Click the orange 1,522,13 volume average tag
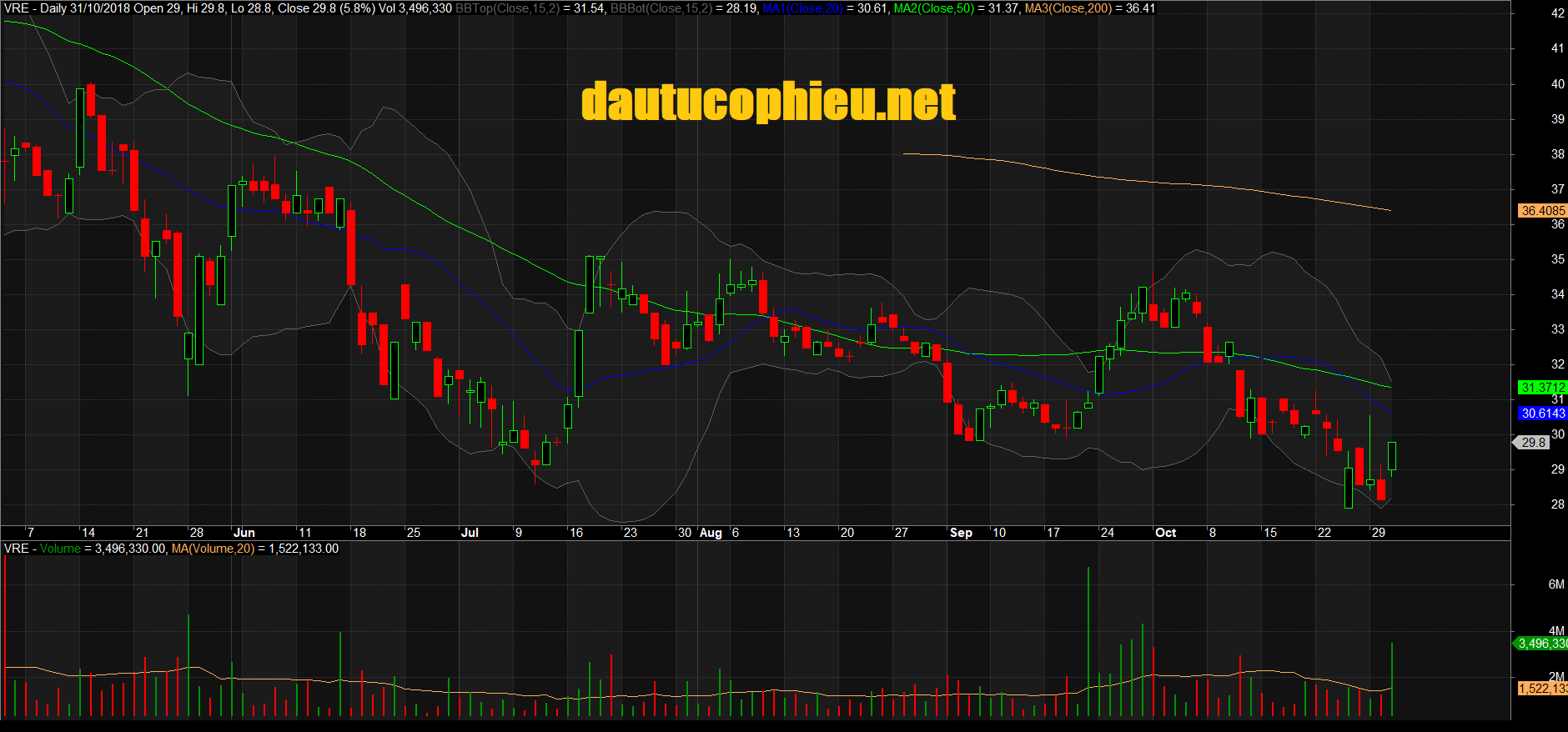Image resolution: width=1568 pixels, height=732 pixels. click(1542, 689)
